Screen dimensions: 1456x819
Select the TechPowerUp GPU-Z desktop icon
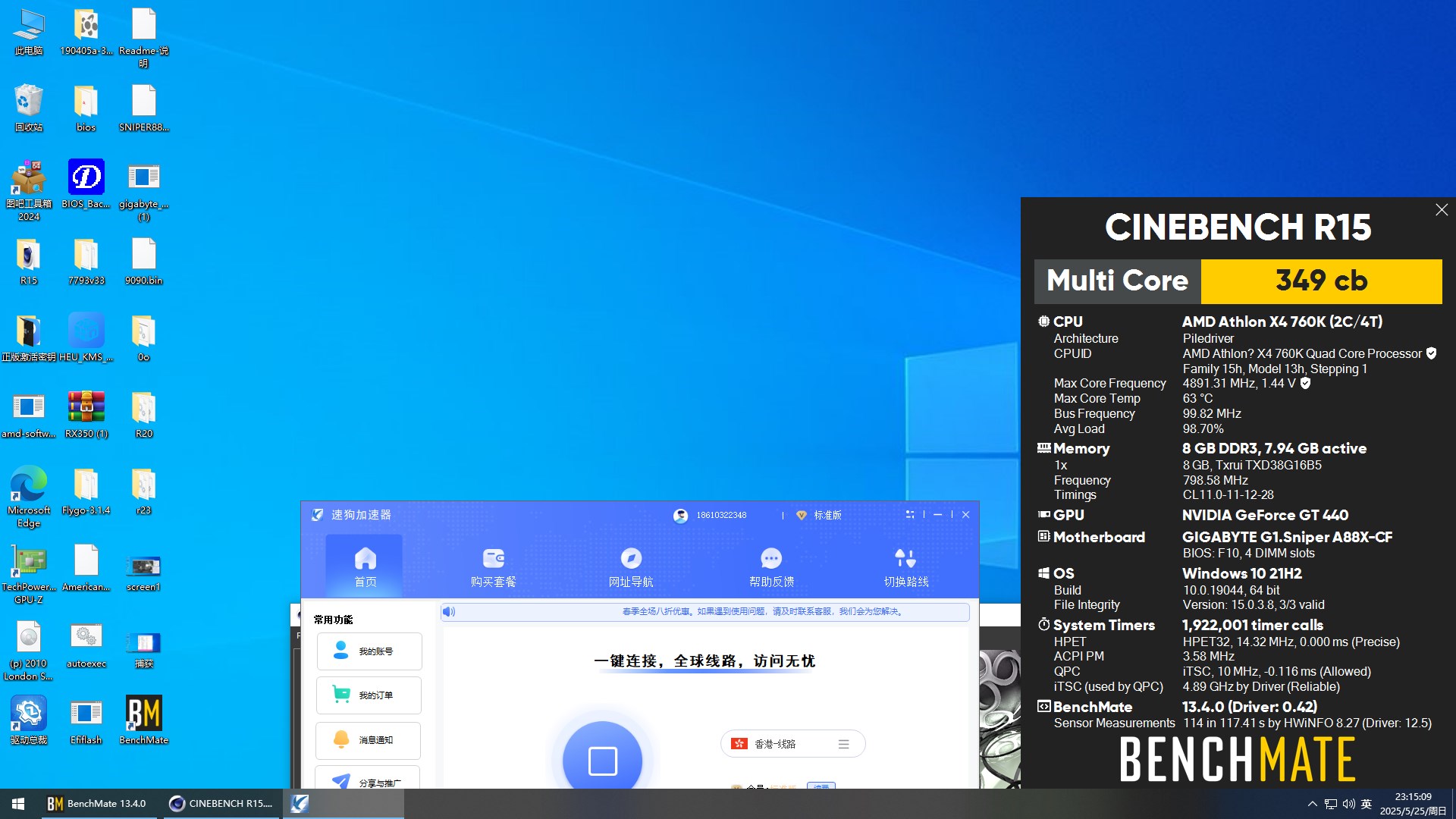click(x=29, y=573)
